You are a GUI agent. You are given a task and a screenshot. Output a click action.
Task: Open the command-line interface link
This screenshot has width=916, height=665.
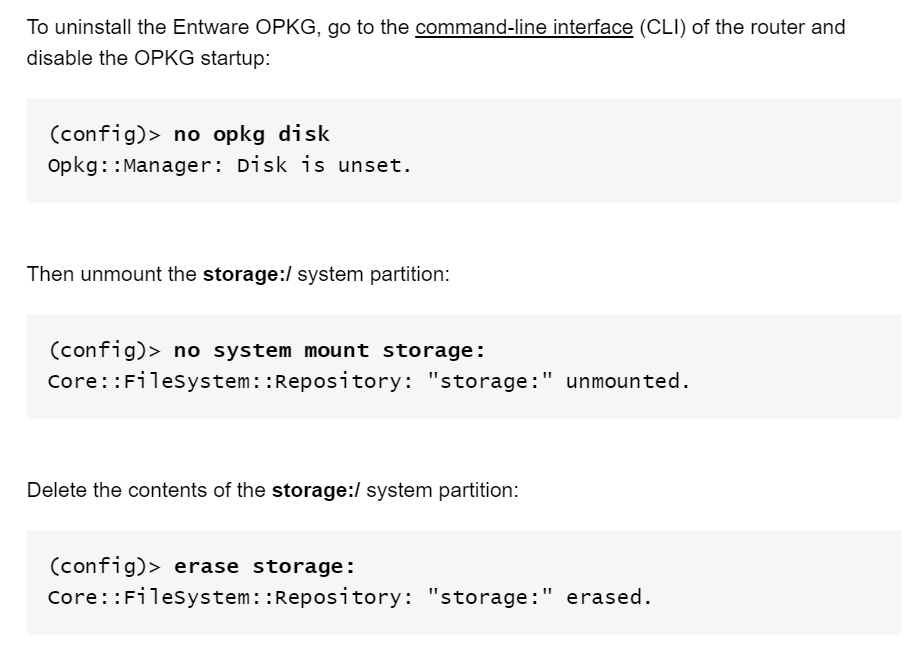click(x=524, y=27)
